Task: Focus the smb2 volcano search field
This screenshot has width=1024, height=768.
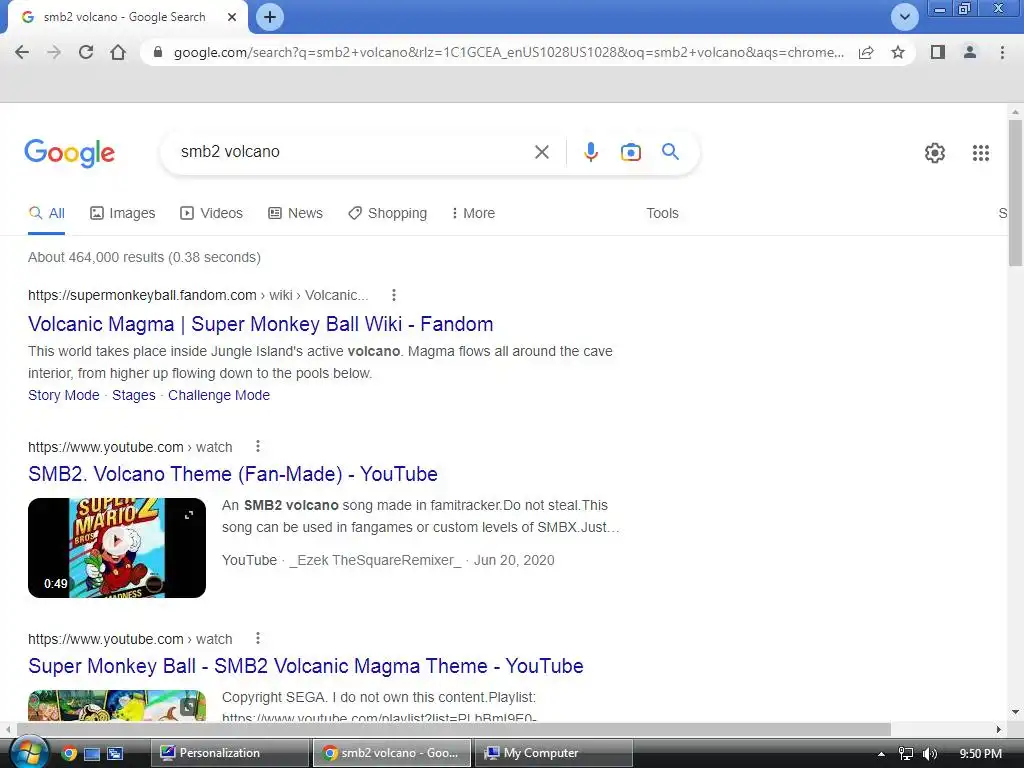Action: pyautogui.click(x=353, y=152)
